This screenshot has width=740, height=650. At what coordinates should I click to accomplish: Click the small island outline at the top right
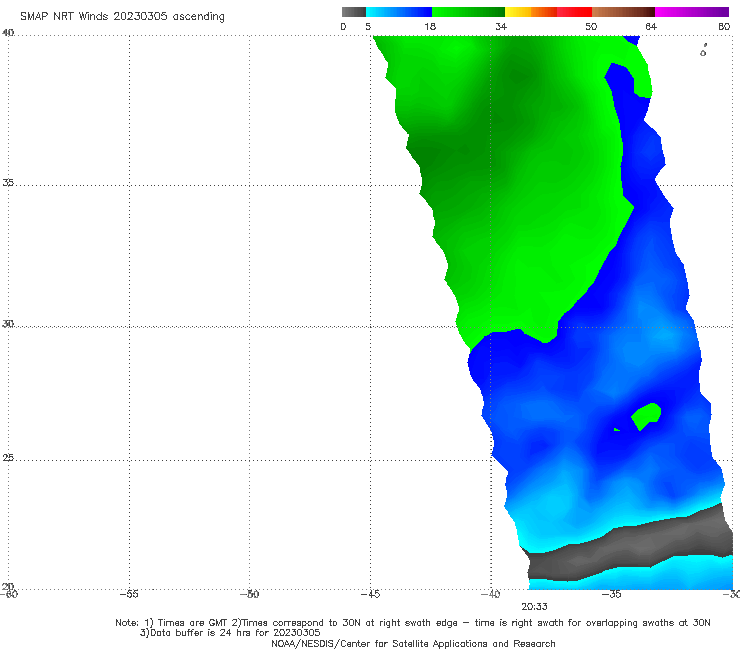703,51
